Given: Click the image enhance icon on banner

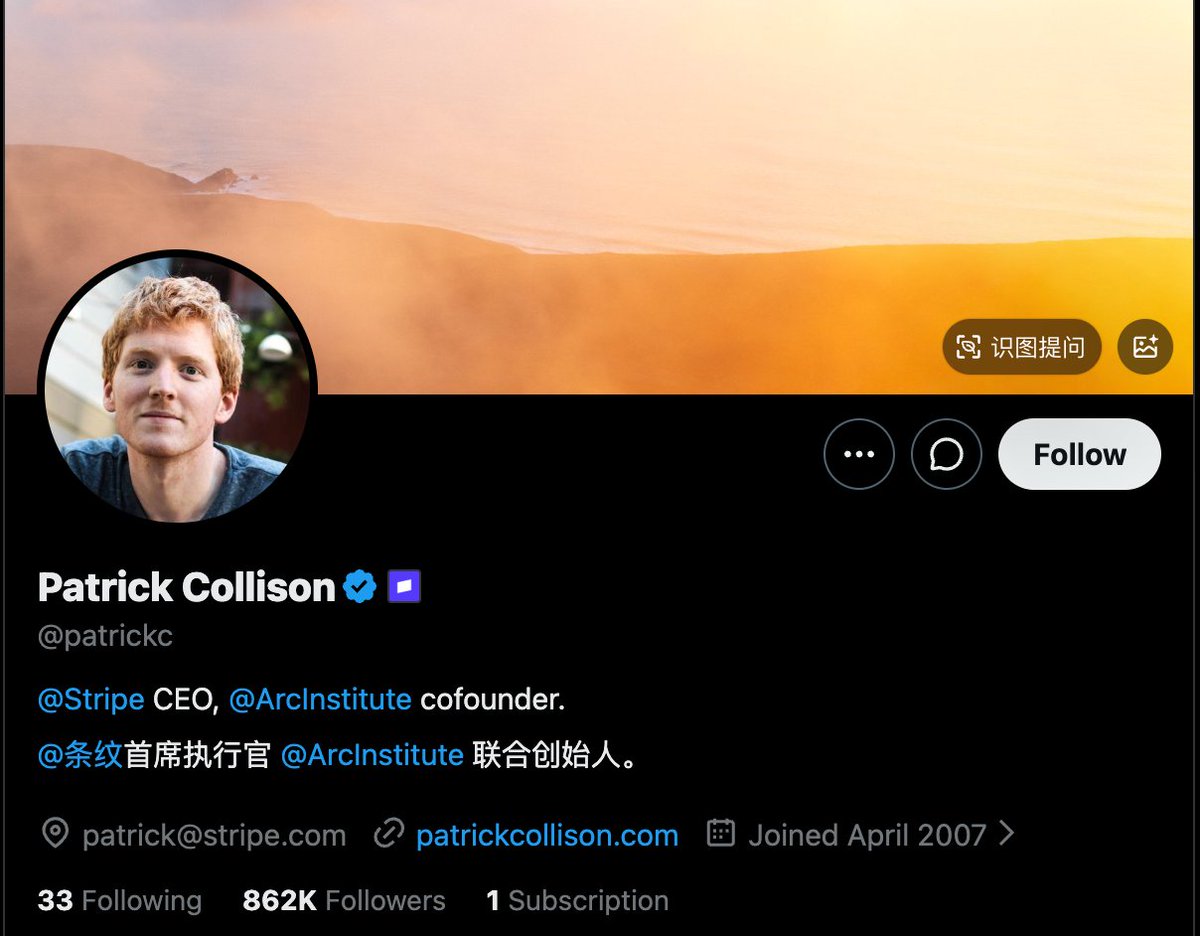Looking at the screenshot, I should [1145, 347].
